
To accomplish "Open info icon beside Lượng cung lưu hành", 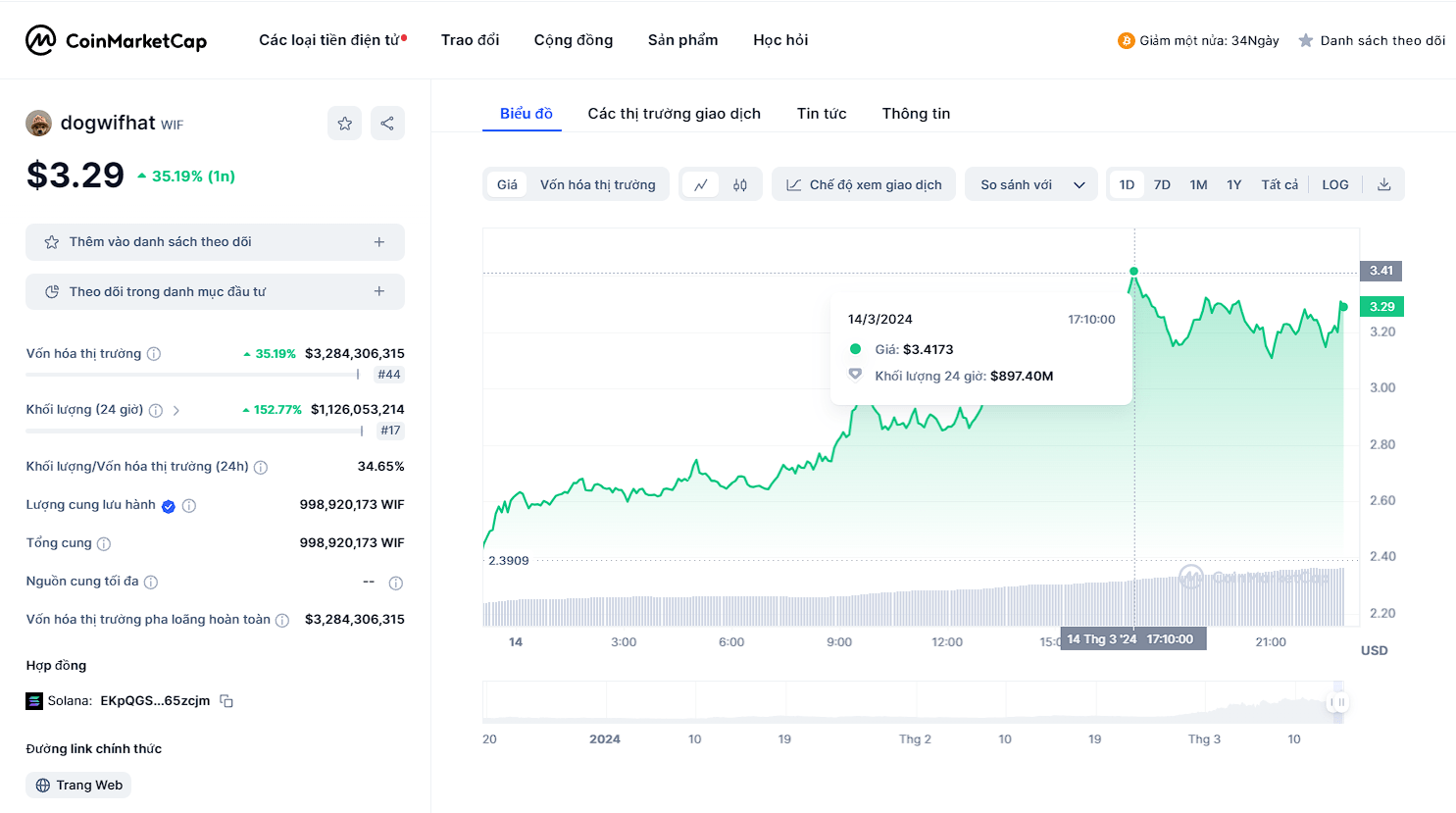I will tap(189, 506).
